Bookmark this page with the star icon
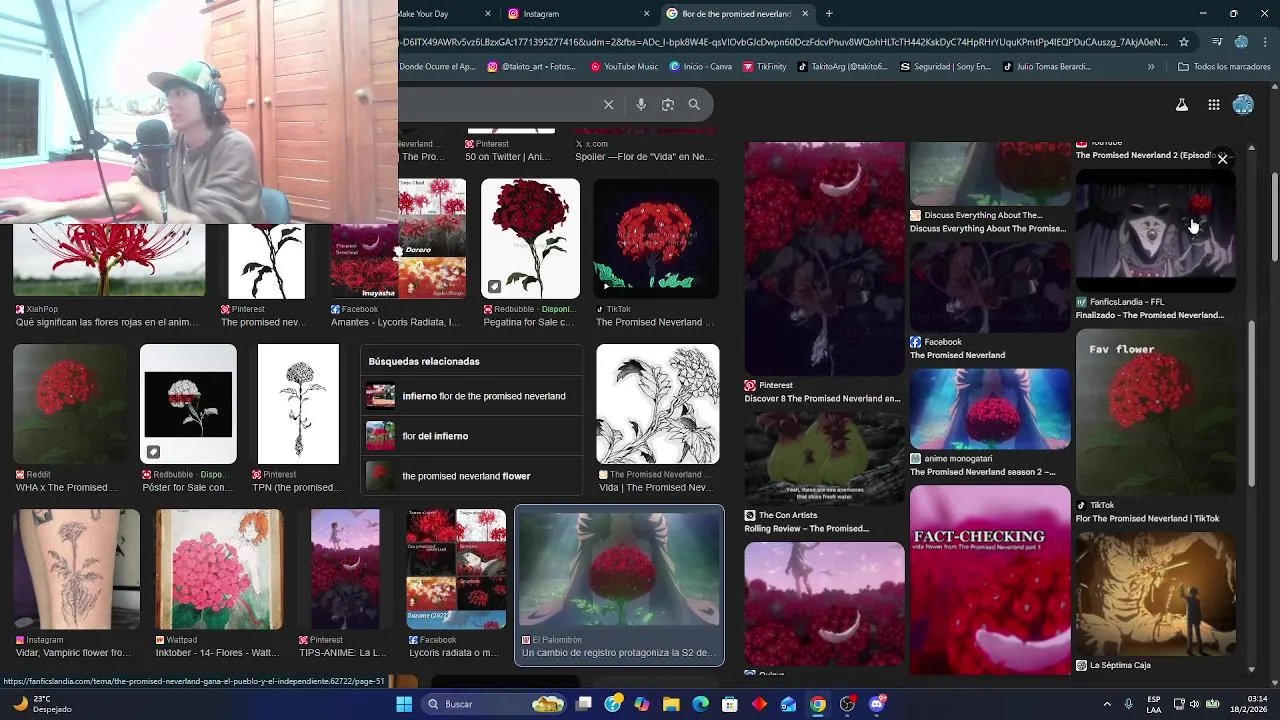This screenshot has width=1280, height=720. [x=1184, y=42]
